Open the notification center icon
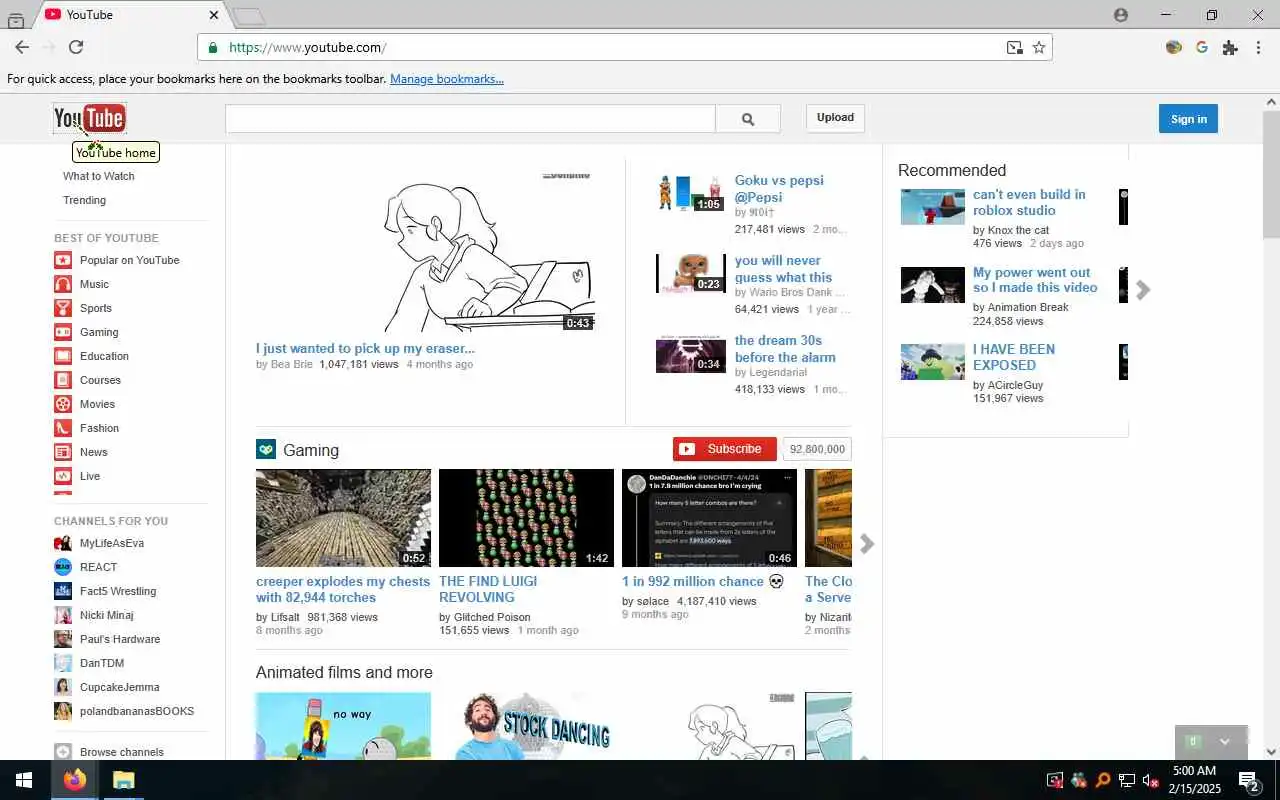 (1249, 780)
